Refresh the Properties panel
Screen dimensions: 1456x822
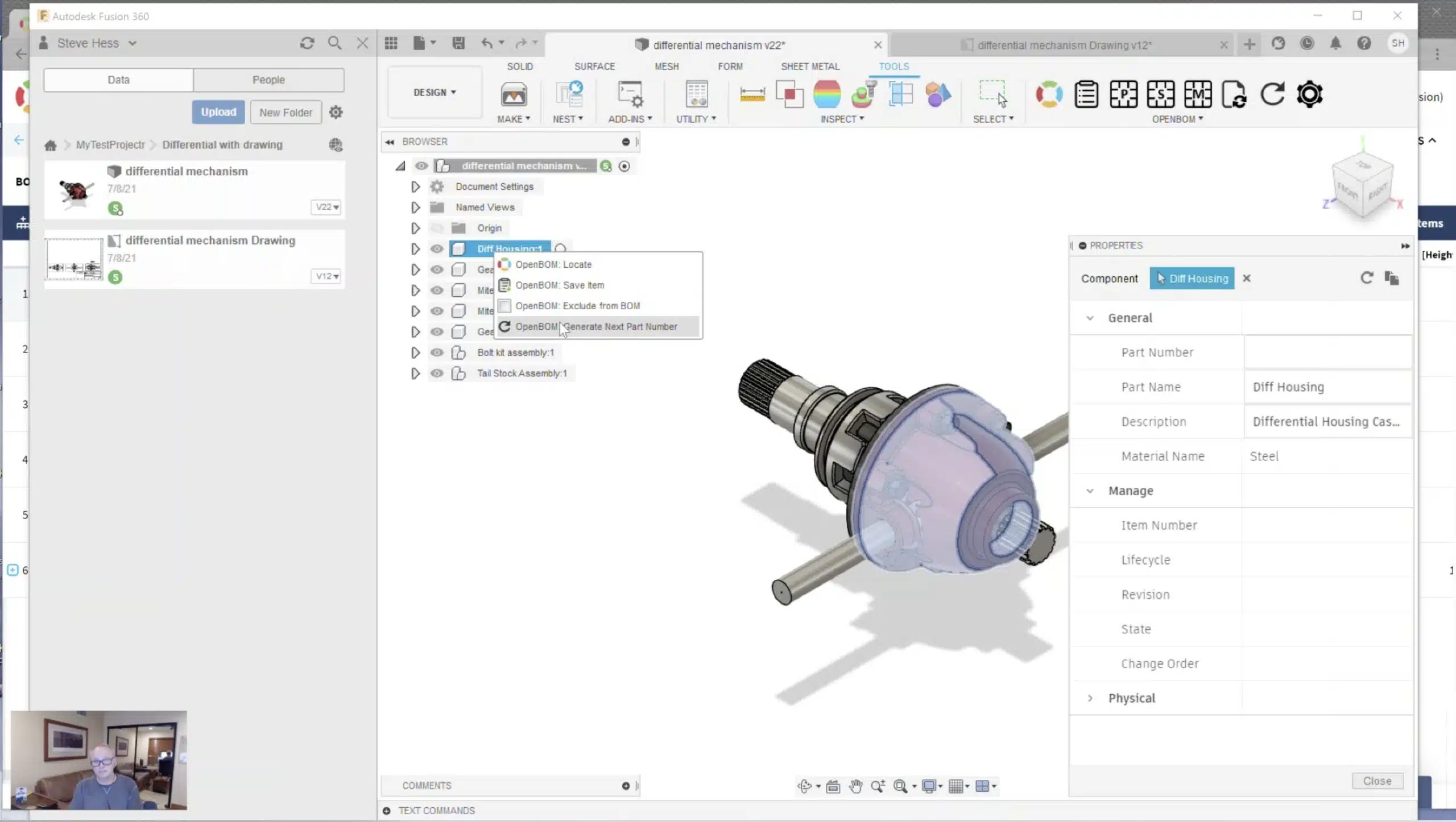[x=1367, y=278]
